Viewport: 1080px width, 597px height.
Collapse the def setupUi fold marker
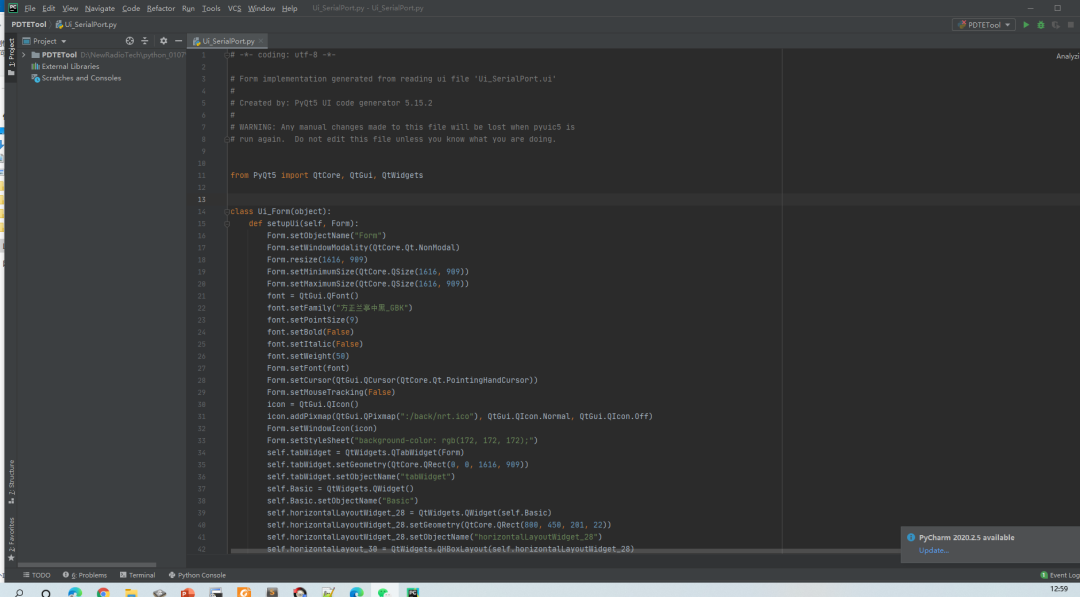pyautogui.click(x=227, y=224)
